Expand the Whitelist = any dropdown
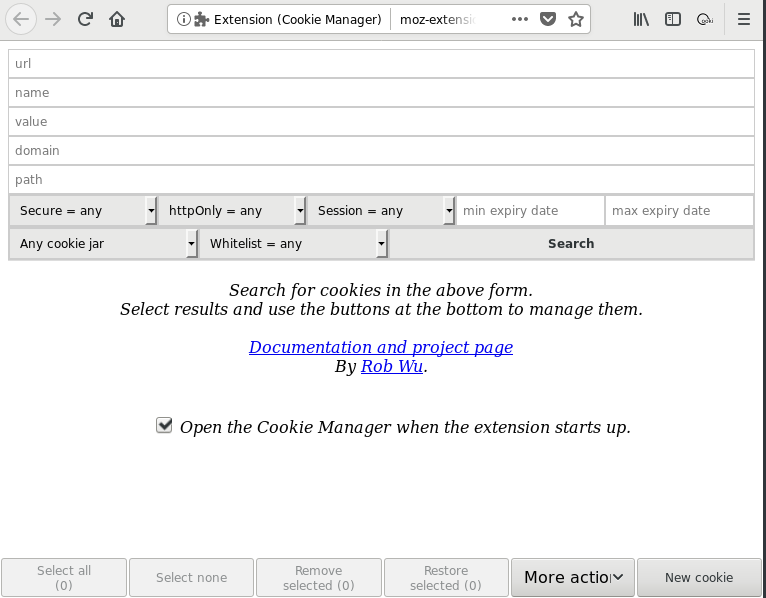 tap(294, 243)
